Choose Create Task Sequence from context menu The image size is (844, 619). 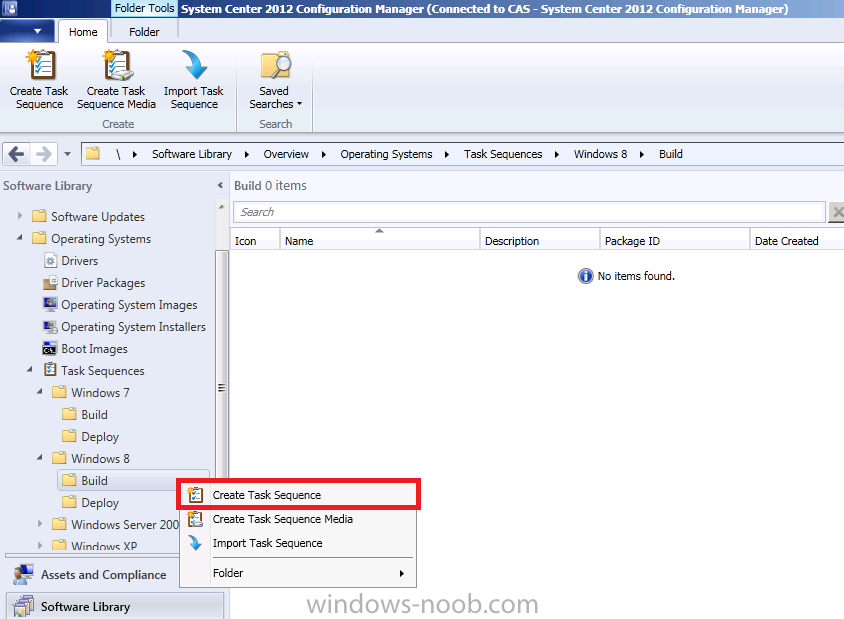[298, 495]
